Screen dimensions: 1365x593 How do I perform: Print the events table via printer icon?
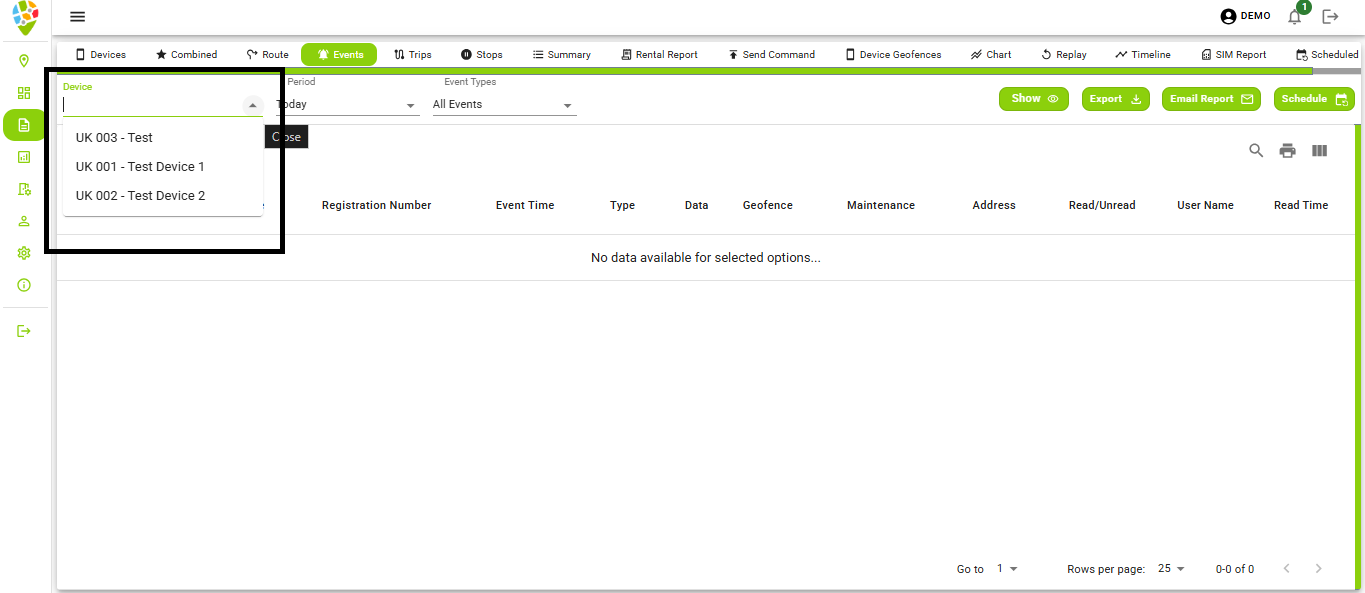[x=1288, y=151]
